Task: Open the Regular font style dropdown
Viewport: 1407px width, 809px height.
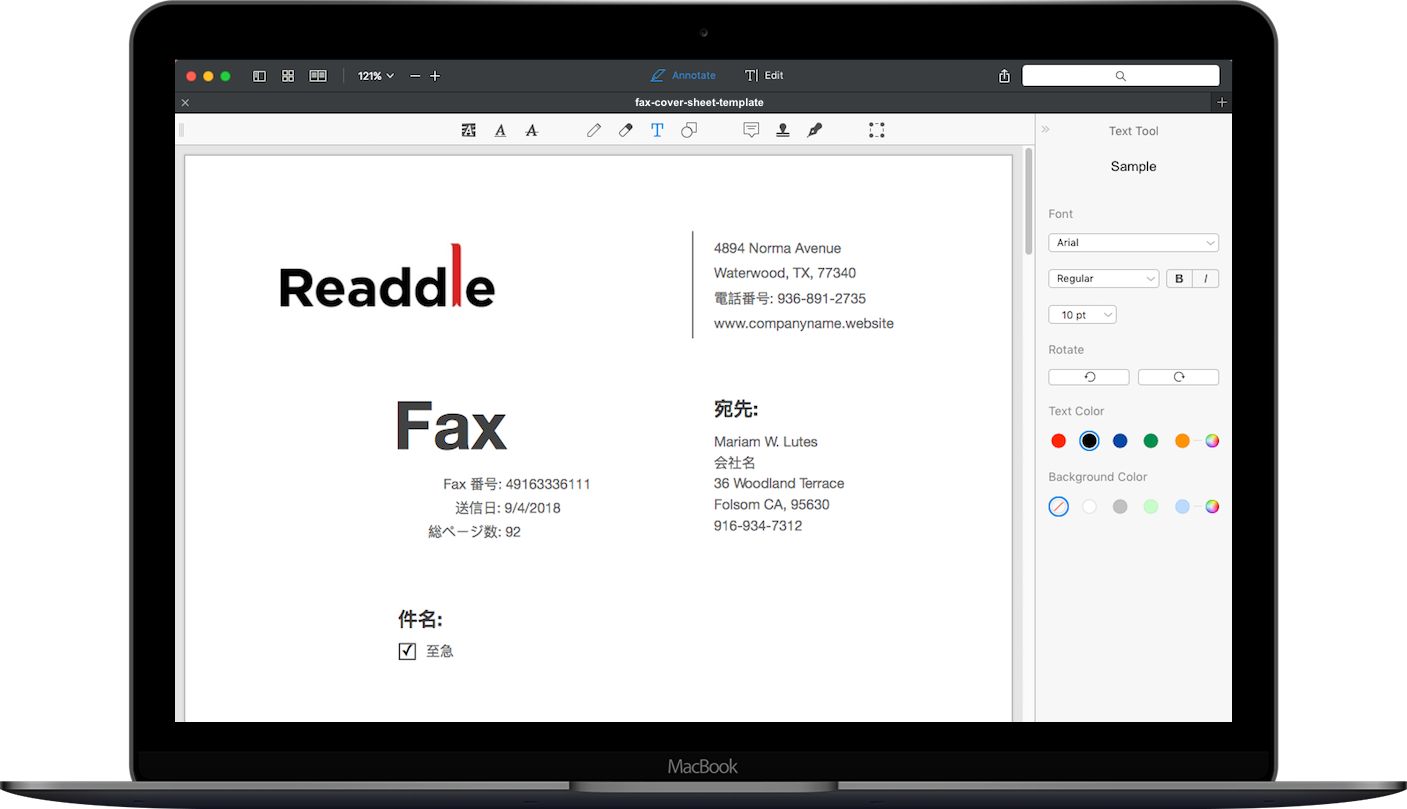Action: 1103,279
